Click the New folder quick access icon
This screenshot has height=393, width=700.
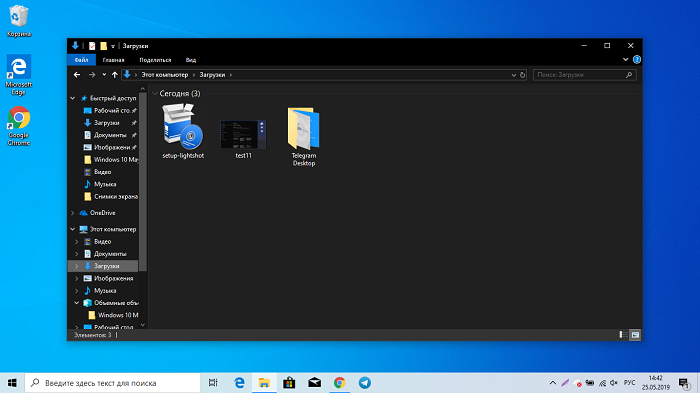tap(103, 46)
